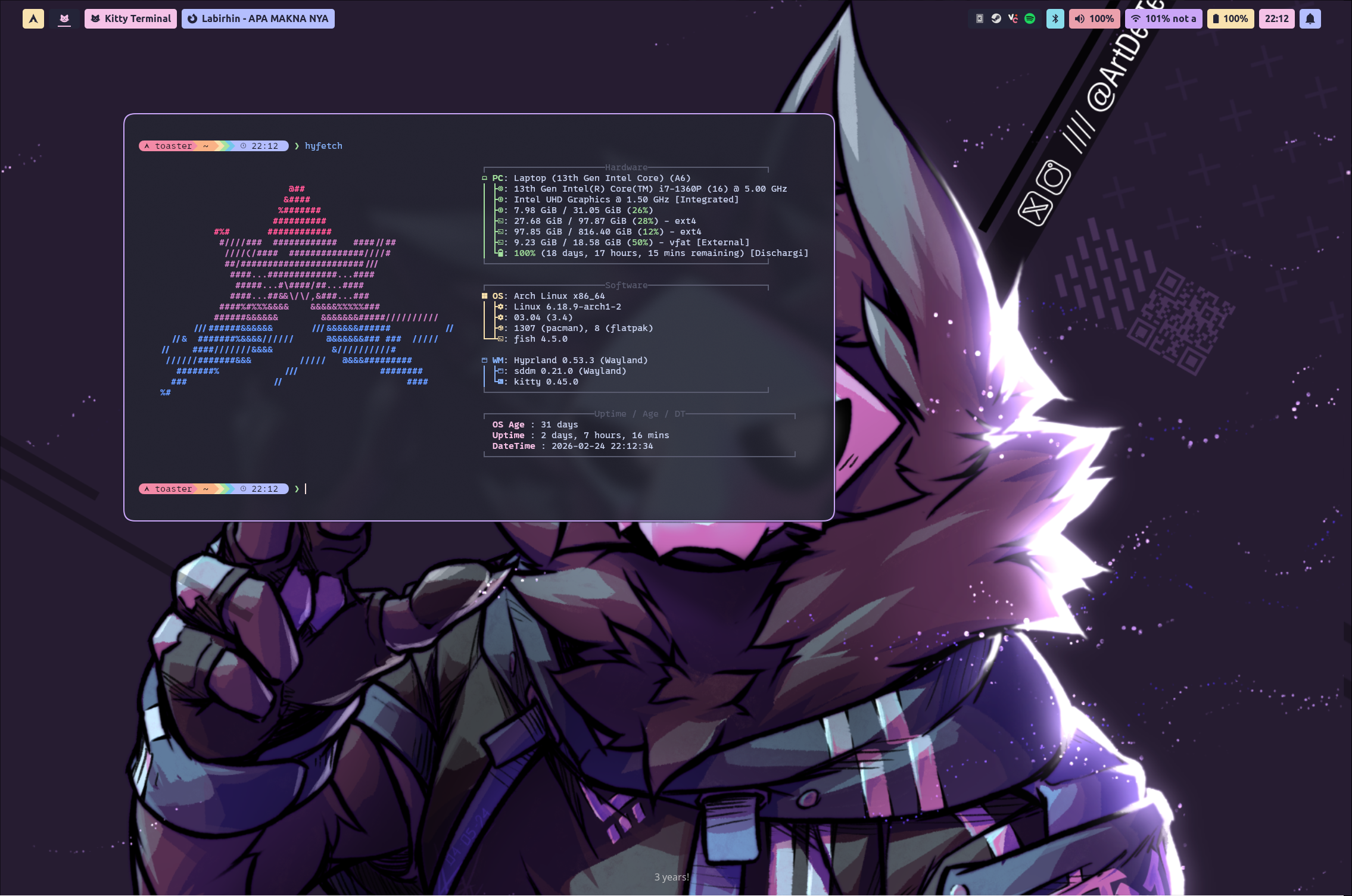This screenshot has width=1352, height=896.
Task: Select the kitty cat workspace icon
Action: pyautogui.click(x=64, y=18)
